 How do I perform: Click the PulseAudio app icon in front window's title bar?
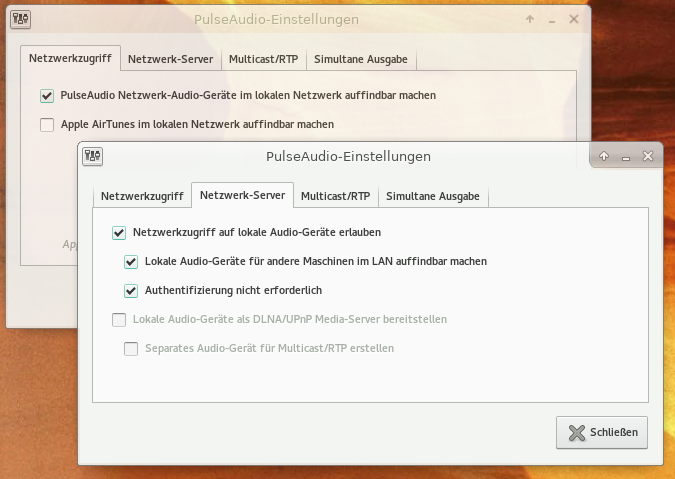93,156
